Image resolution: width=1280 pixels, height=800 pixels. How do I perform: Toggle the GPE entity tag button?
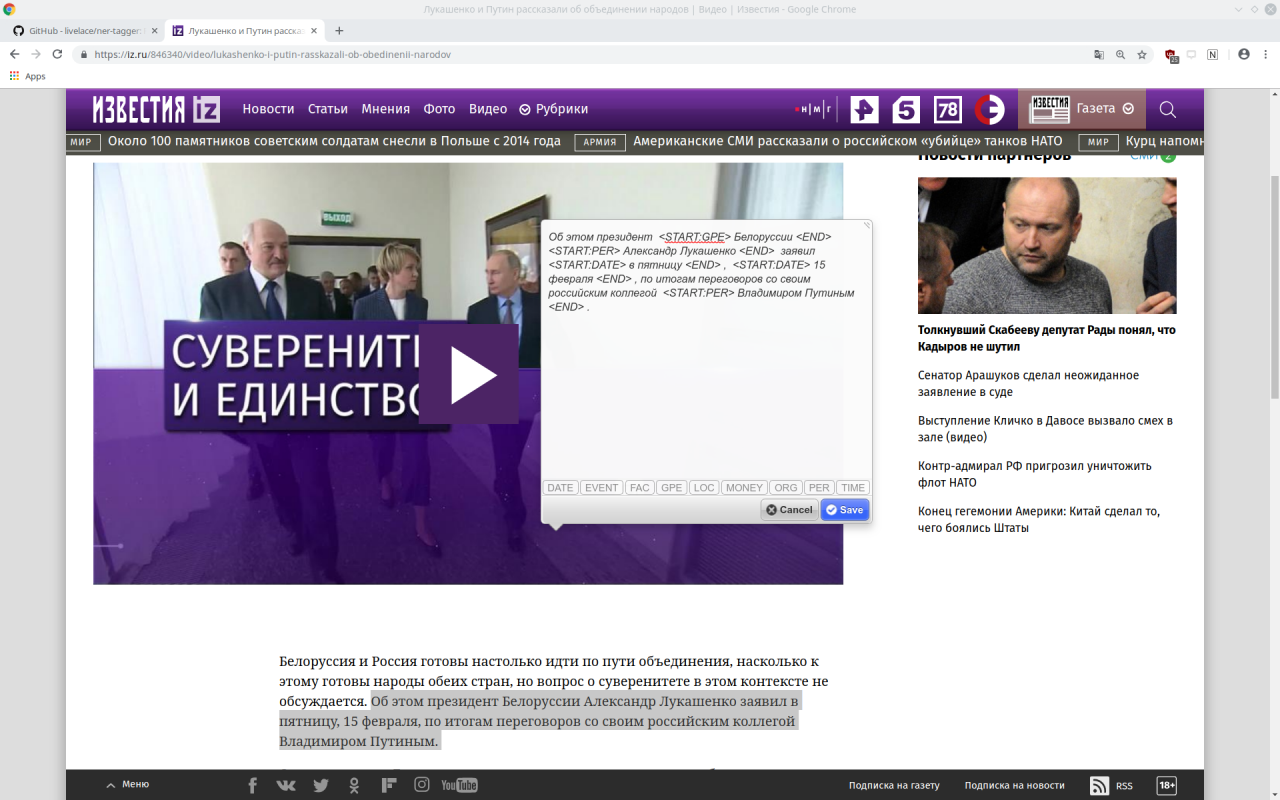click(671, 488)
